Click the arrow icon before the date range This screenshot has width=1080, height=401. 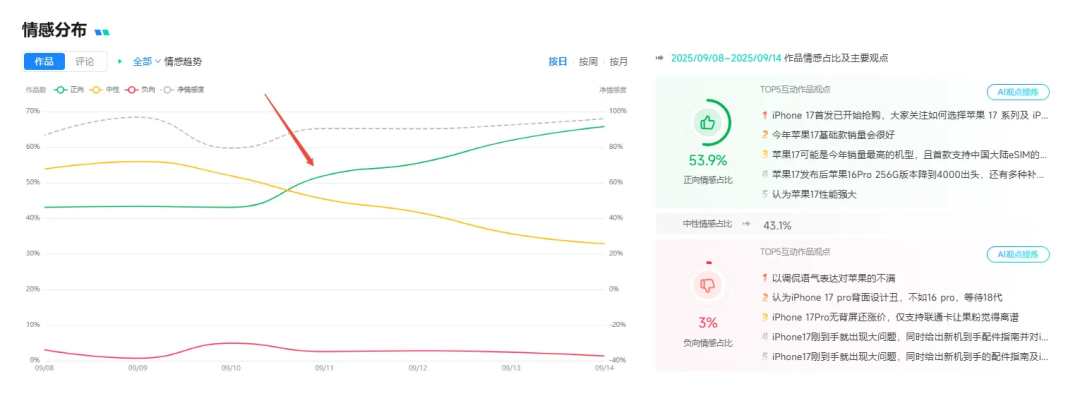(x=660, y=58)
